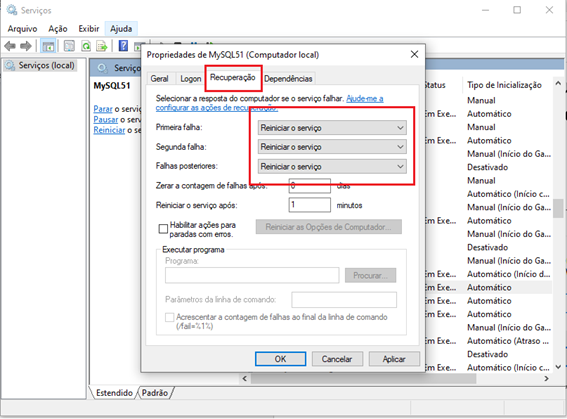The height and width of the screenshot is (419, 567).
Task: Click the Serviços gear icon in title bar
Action: pos(12,10)
